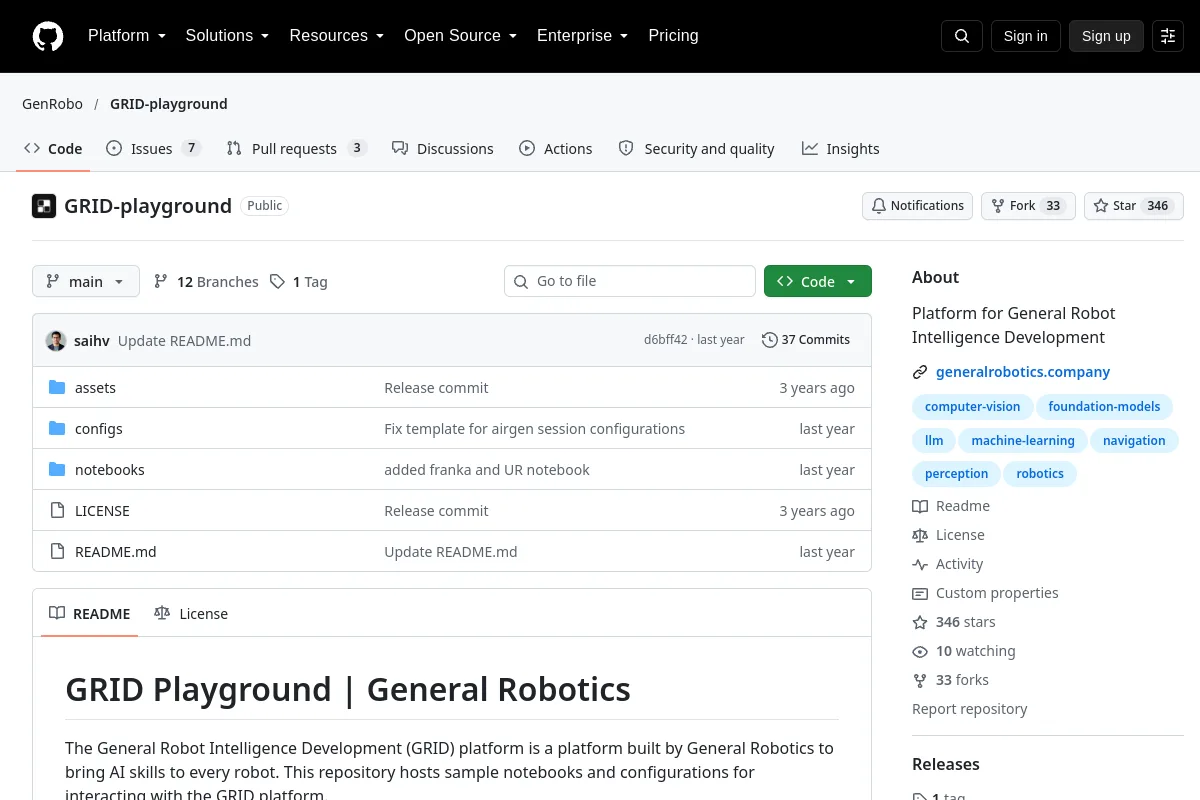Screen dimensions: 1200x800
Task: Open the Security and quality tab
Action: [x=697, y=148]
